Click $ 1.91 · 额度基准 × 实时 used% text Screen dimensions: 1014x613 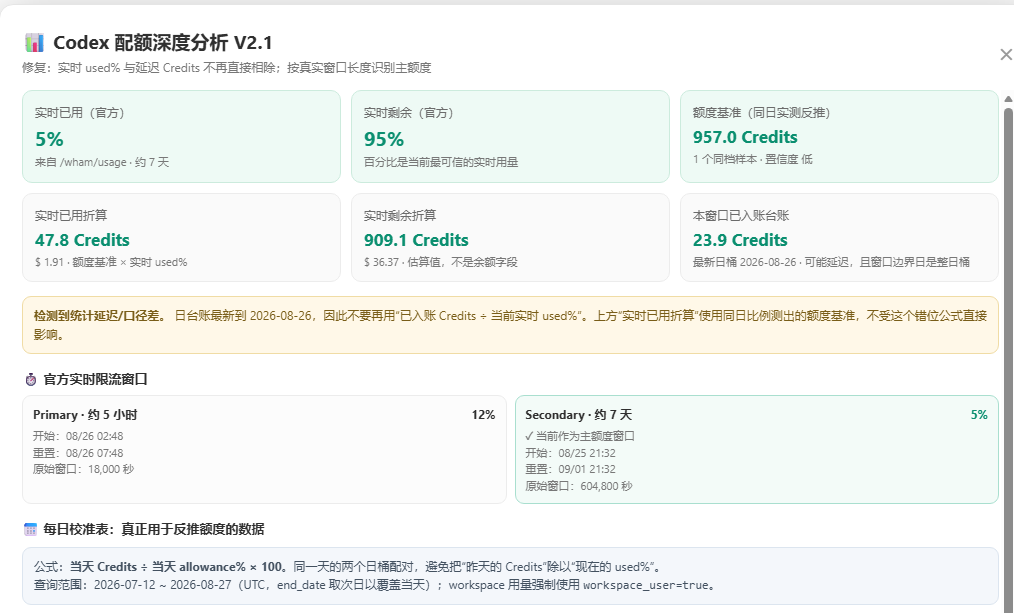tap(111, 262)
